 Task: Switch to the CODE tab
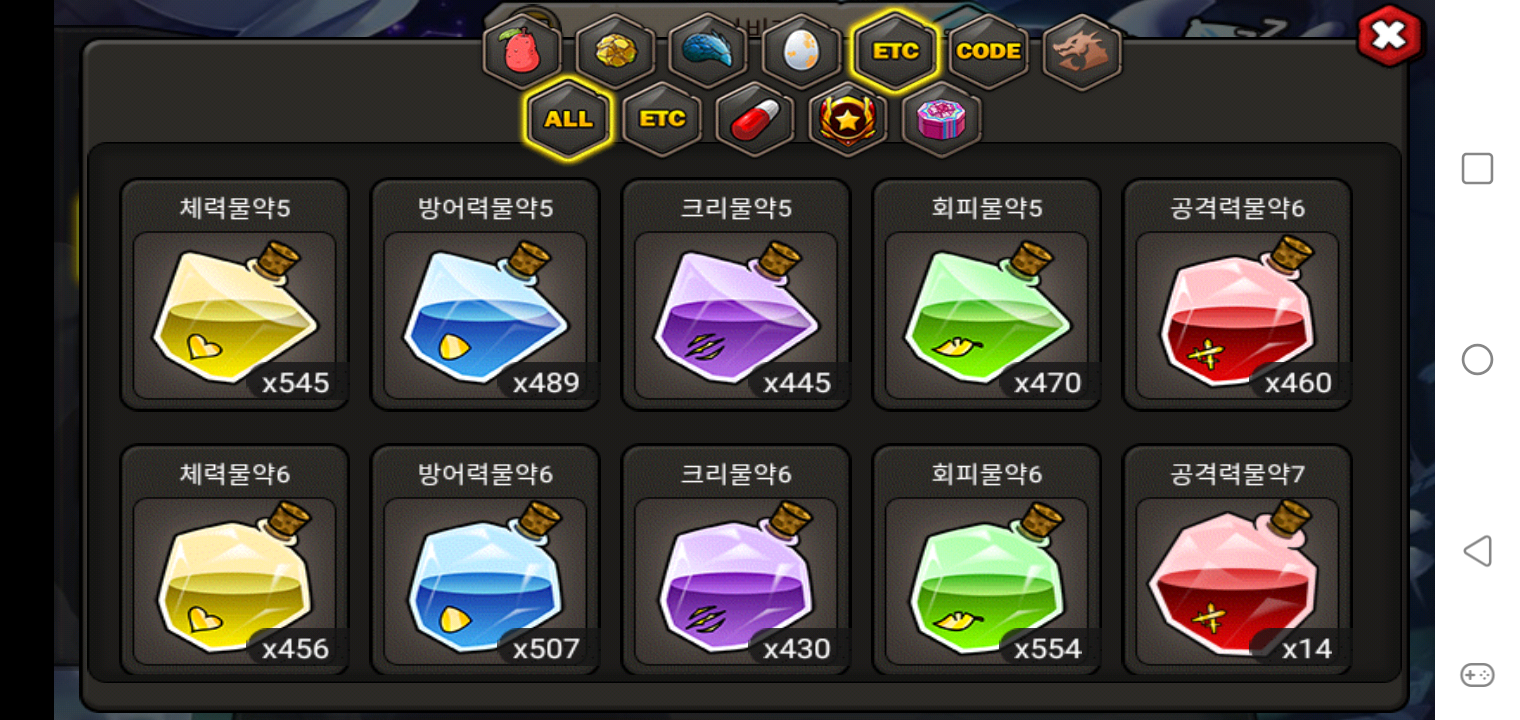[x=988, y=51]
